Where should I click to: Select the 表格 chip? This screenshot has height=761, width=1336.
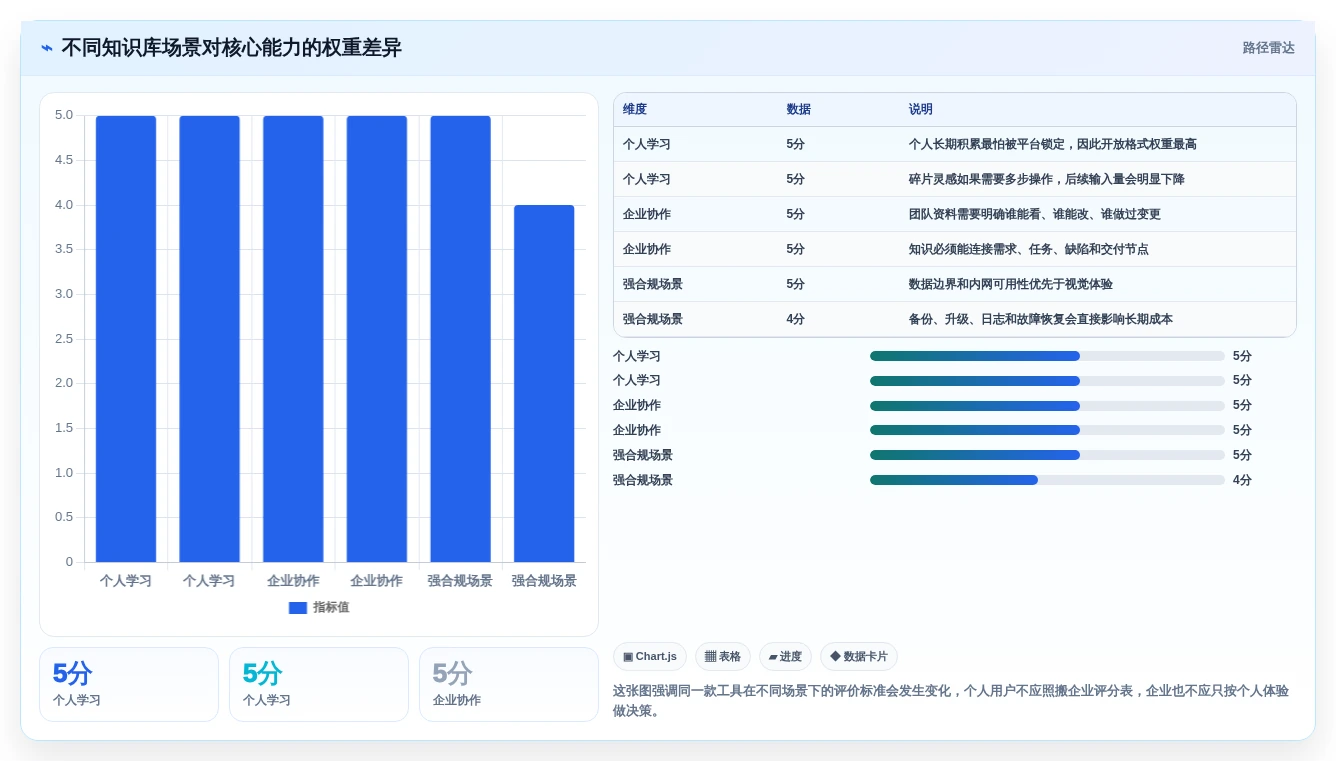click(723, 657)
